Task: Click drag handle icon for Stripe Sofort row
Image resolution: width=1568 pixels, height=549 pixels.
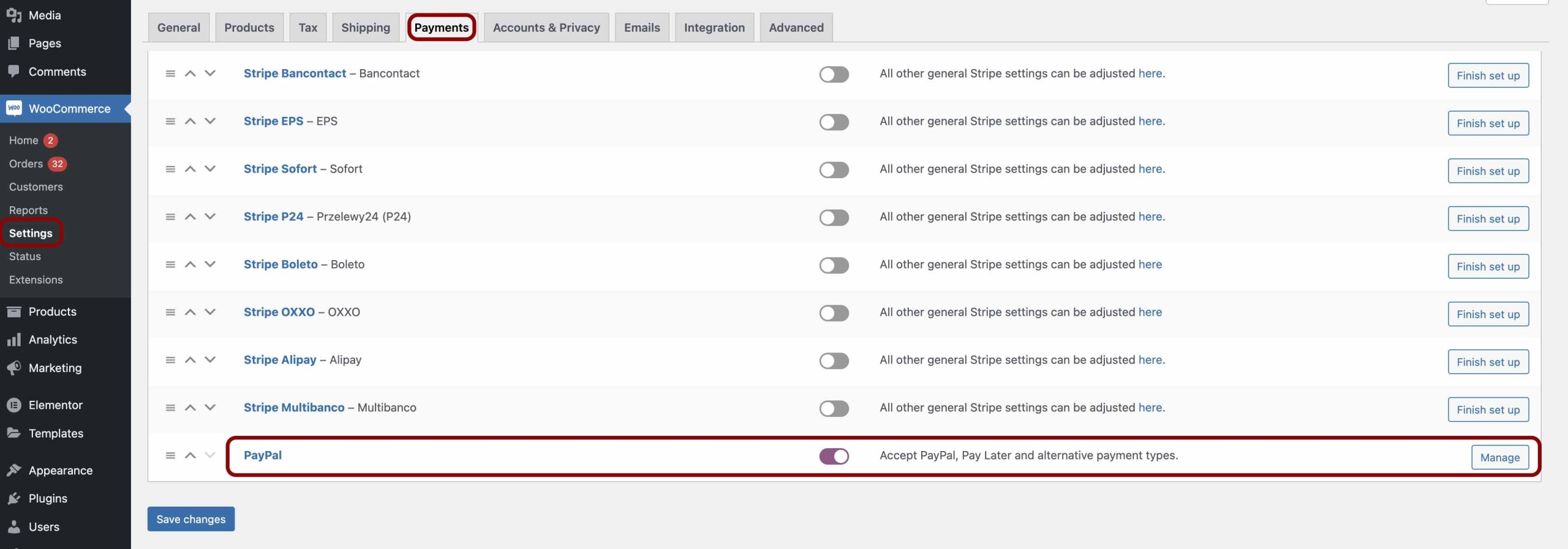Action: (x=170, y=169)
